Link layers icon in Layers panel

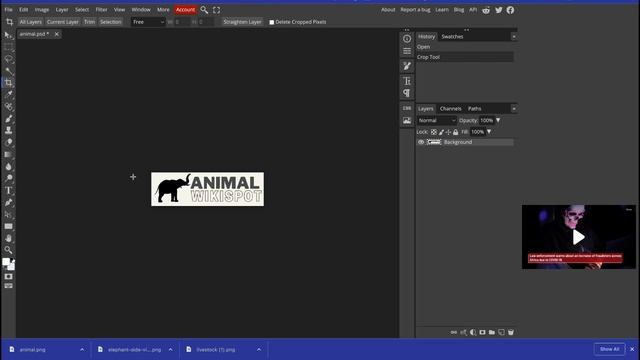(x=453, y=332)
